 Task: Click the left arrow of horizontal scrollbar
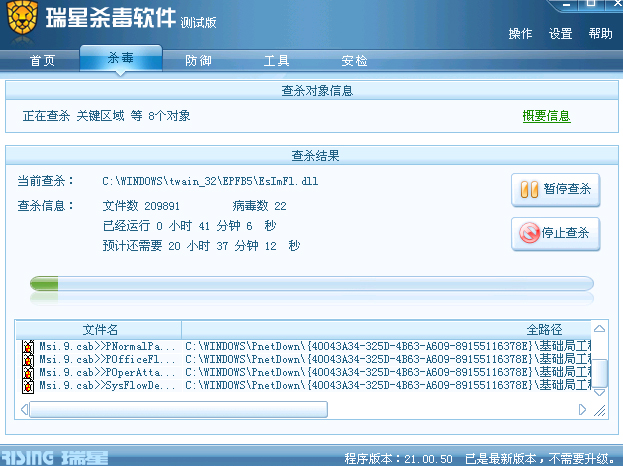coord(24,410)
